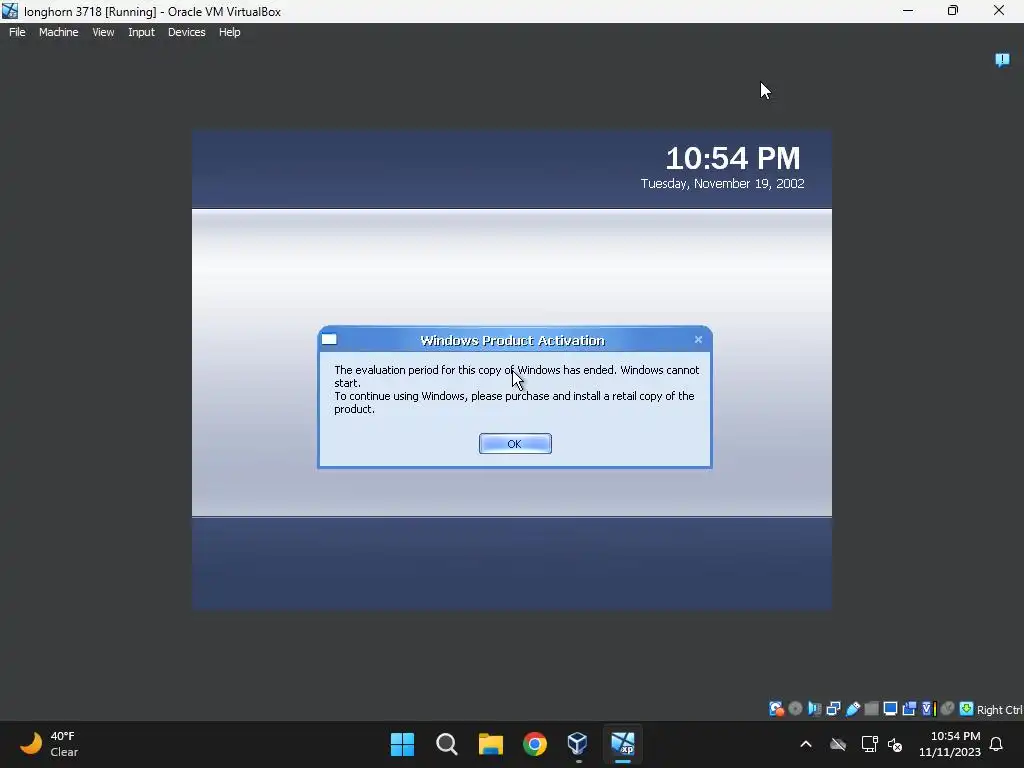The image size is (1024, 768).
Task: Open the weather widget showing 40°F Clear
Action: pyautogui.click(x=49, y=744)
